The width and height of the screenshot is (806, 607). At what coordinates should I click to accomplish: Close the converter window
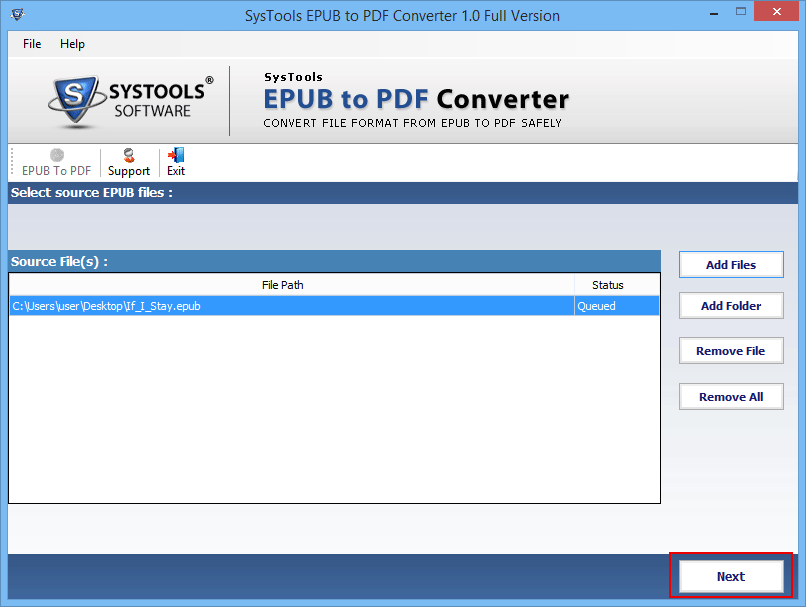[x=776, y=11]
